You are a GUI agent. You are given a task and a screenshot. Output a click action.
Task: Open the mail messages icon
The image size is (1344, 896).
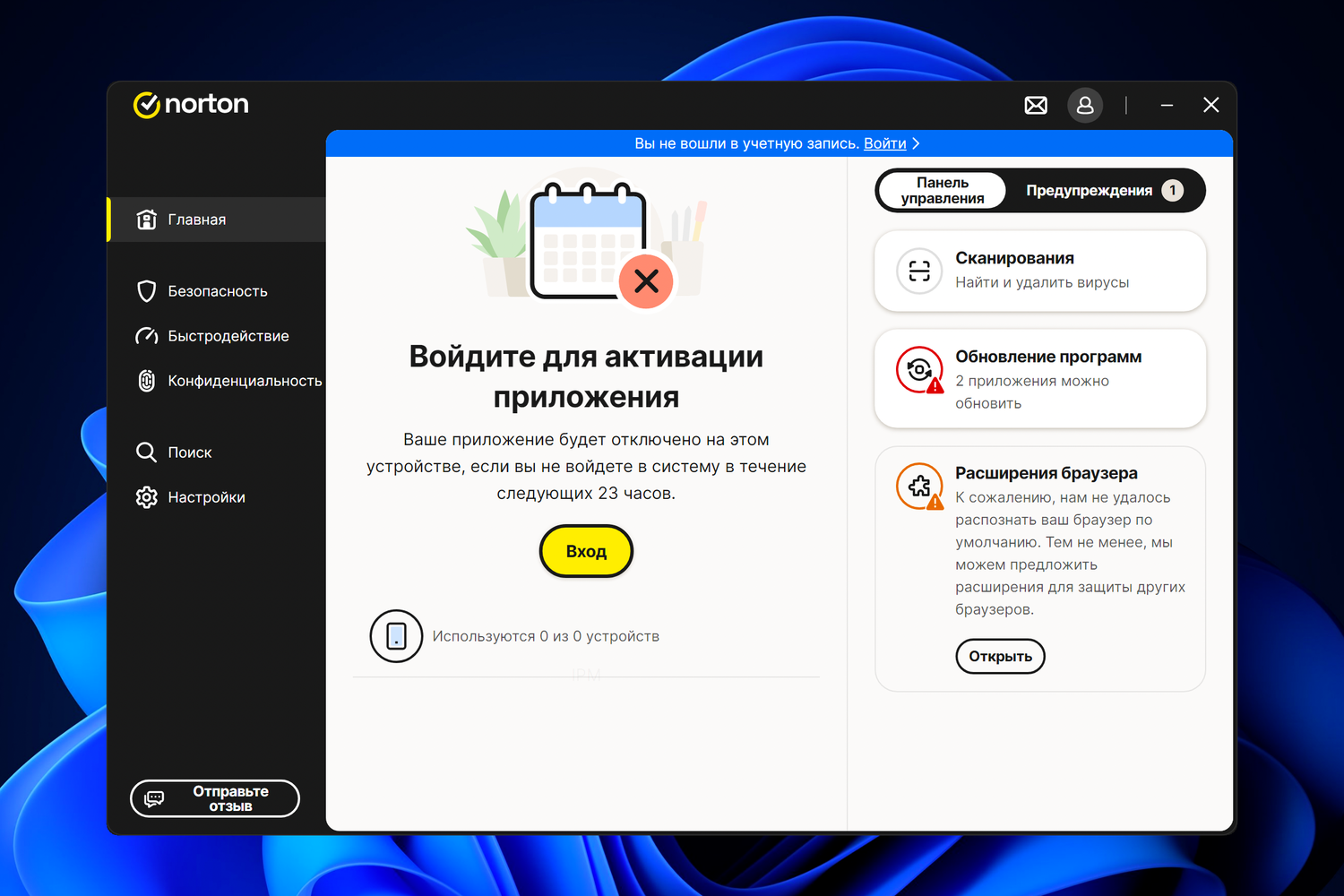[x=1036, y=106]
